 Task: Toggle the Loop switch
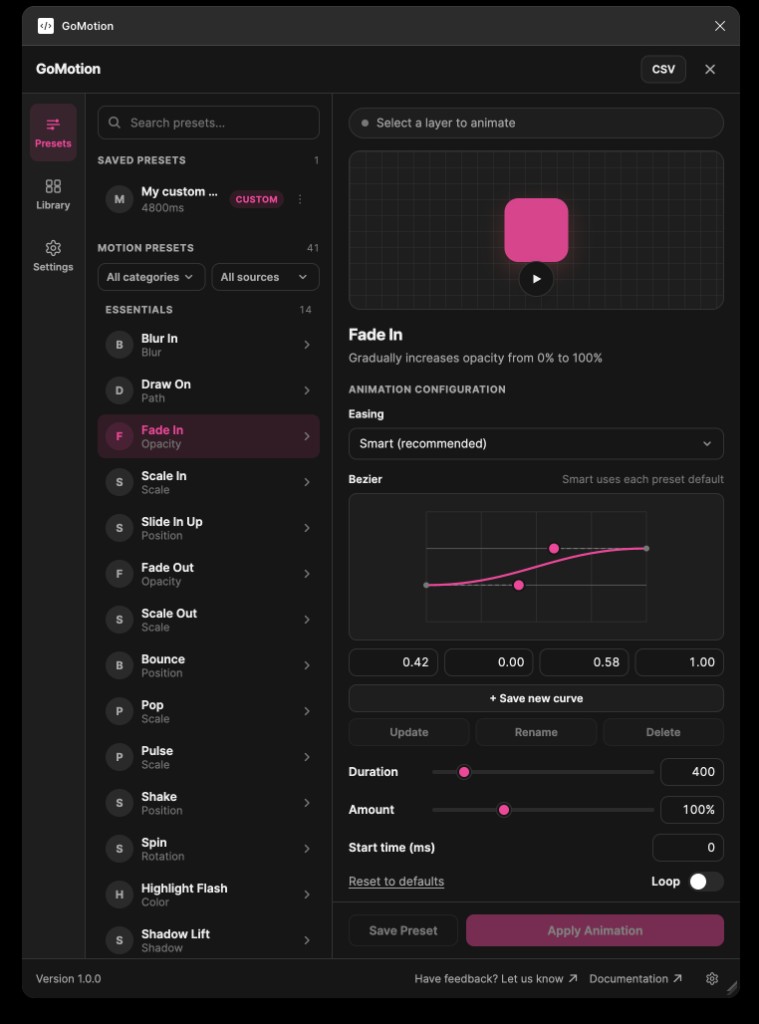(705, 882)
